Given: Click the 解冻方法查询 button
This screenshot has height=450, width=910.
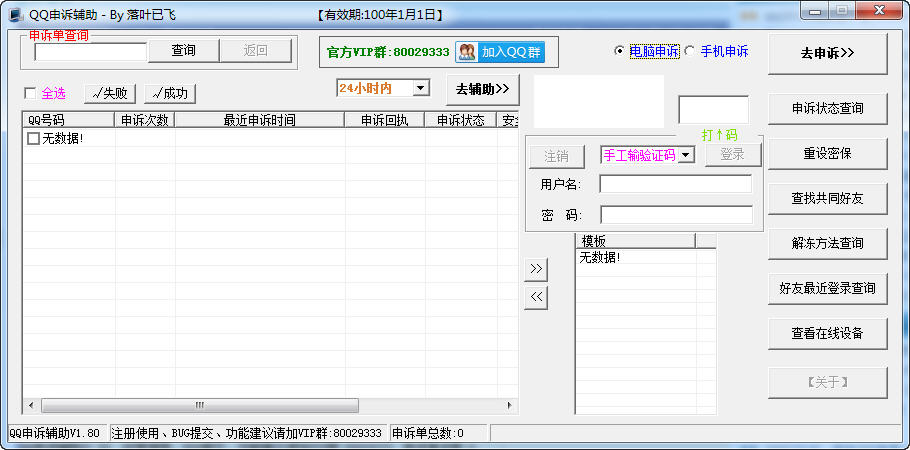Looking at the screenshot, I should tap(828, 243).
